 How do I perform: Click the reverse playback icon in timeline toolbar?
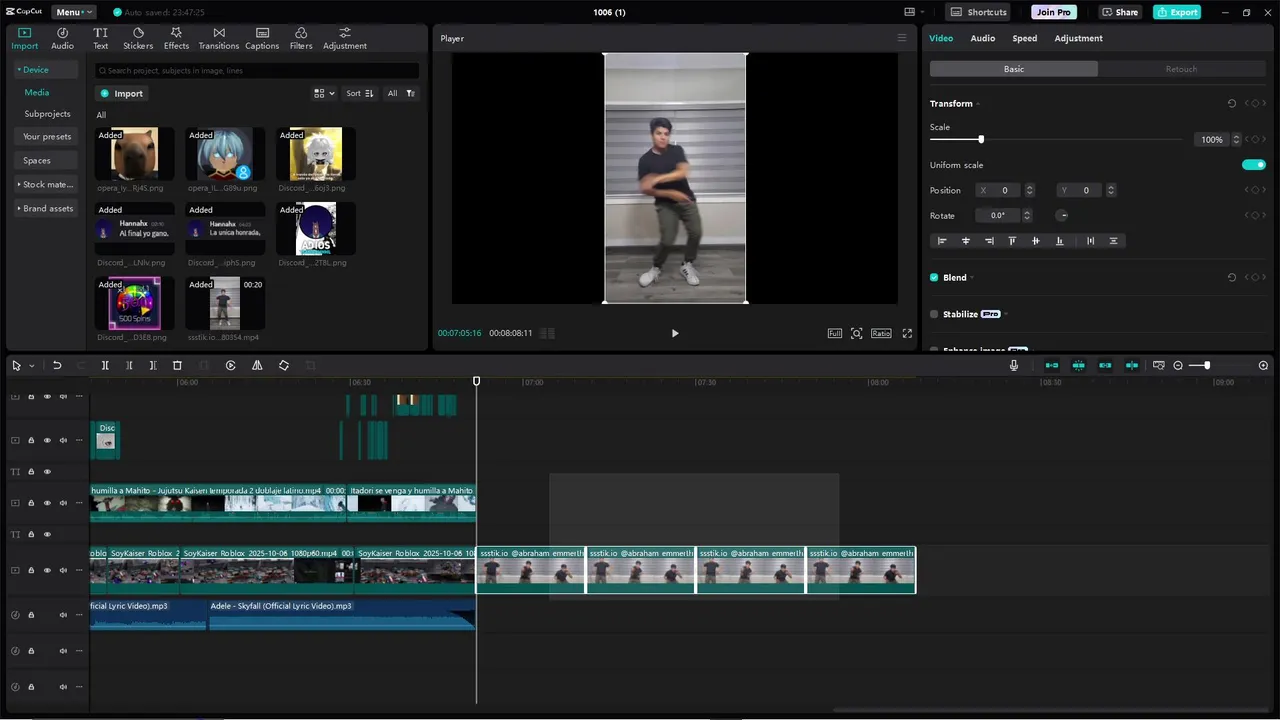tap(230, 365)
